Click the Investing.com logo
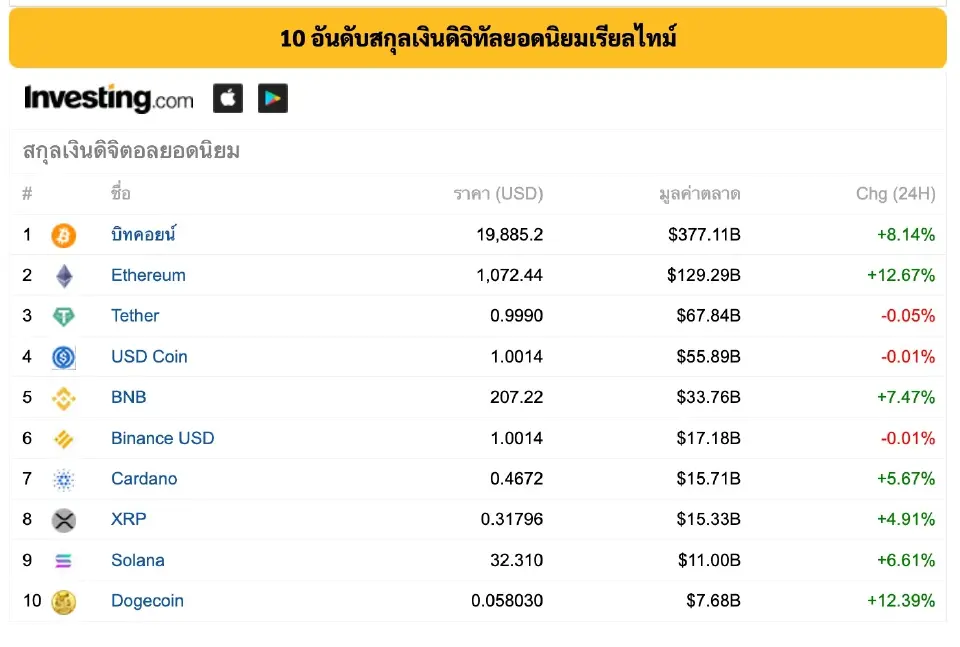The image size is (960, 647). point(106,98)
